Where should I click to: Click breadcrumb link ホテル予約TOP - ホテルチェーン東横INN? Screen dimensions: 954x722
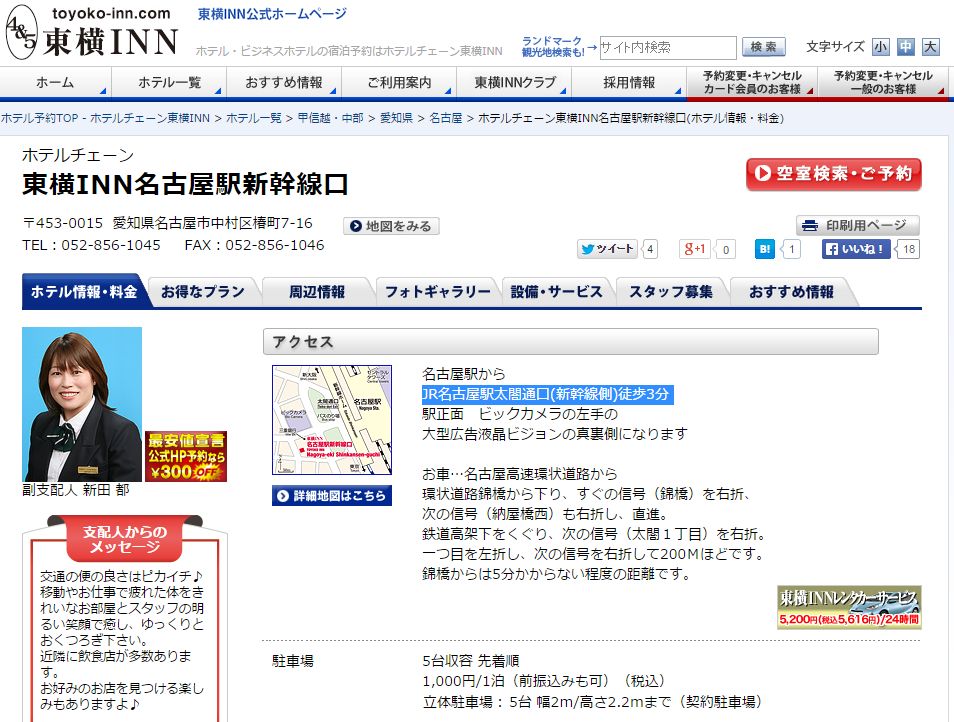tap(105, 118)
